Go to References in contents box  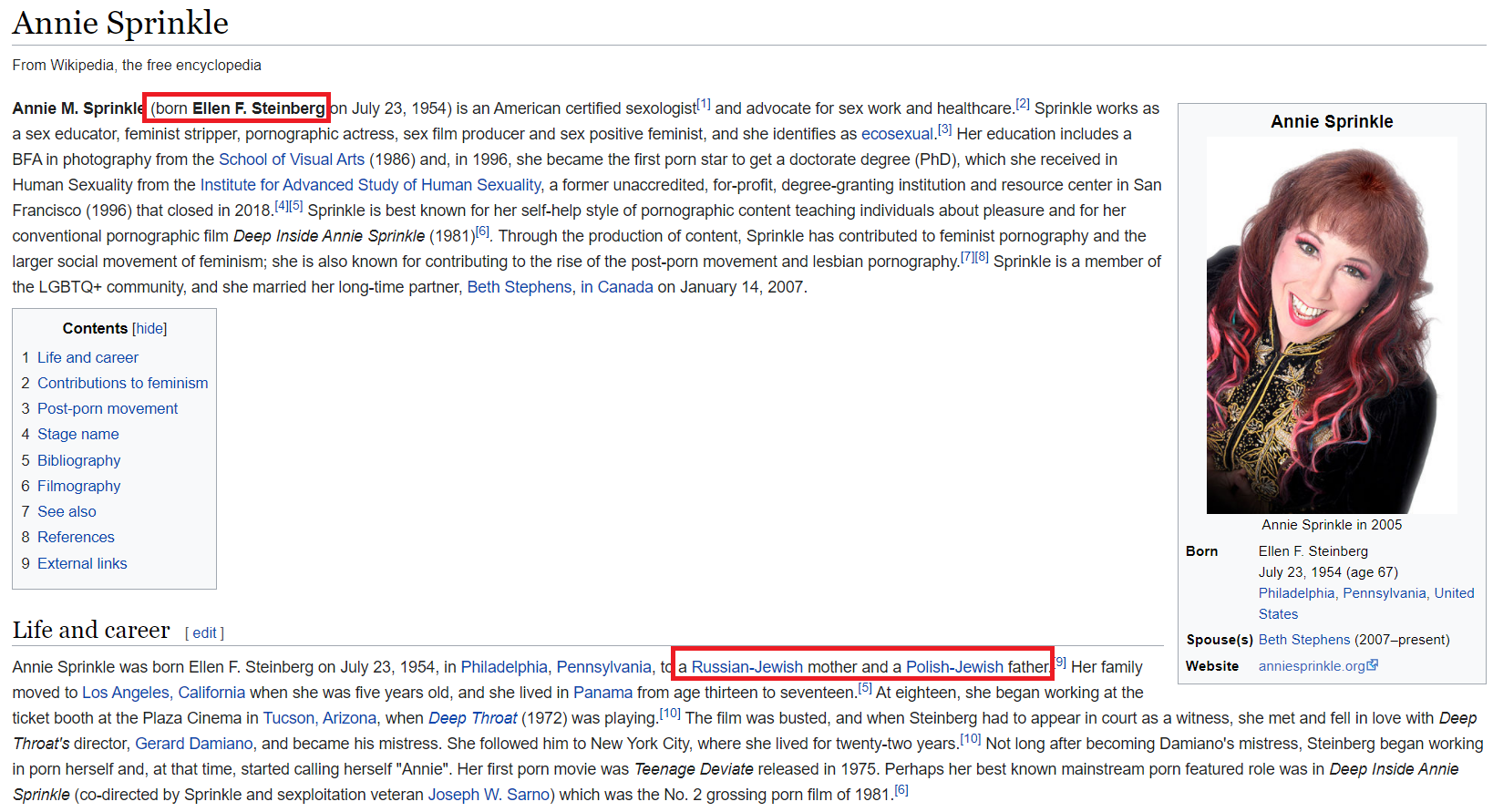(x=76, y=537)
